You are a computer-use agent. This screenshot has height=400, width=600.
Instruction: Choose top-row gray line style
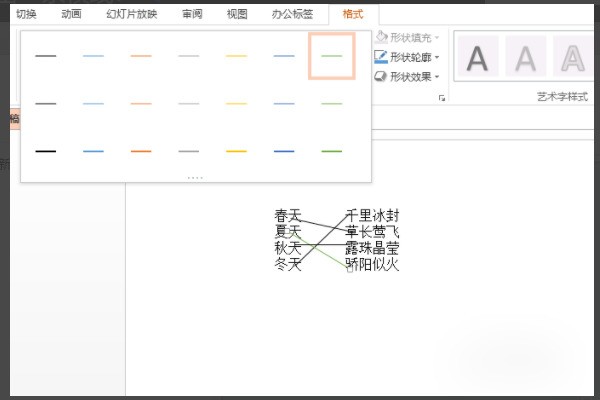click(x=189, y=56)
